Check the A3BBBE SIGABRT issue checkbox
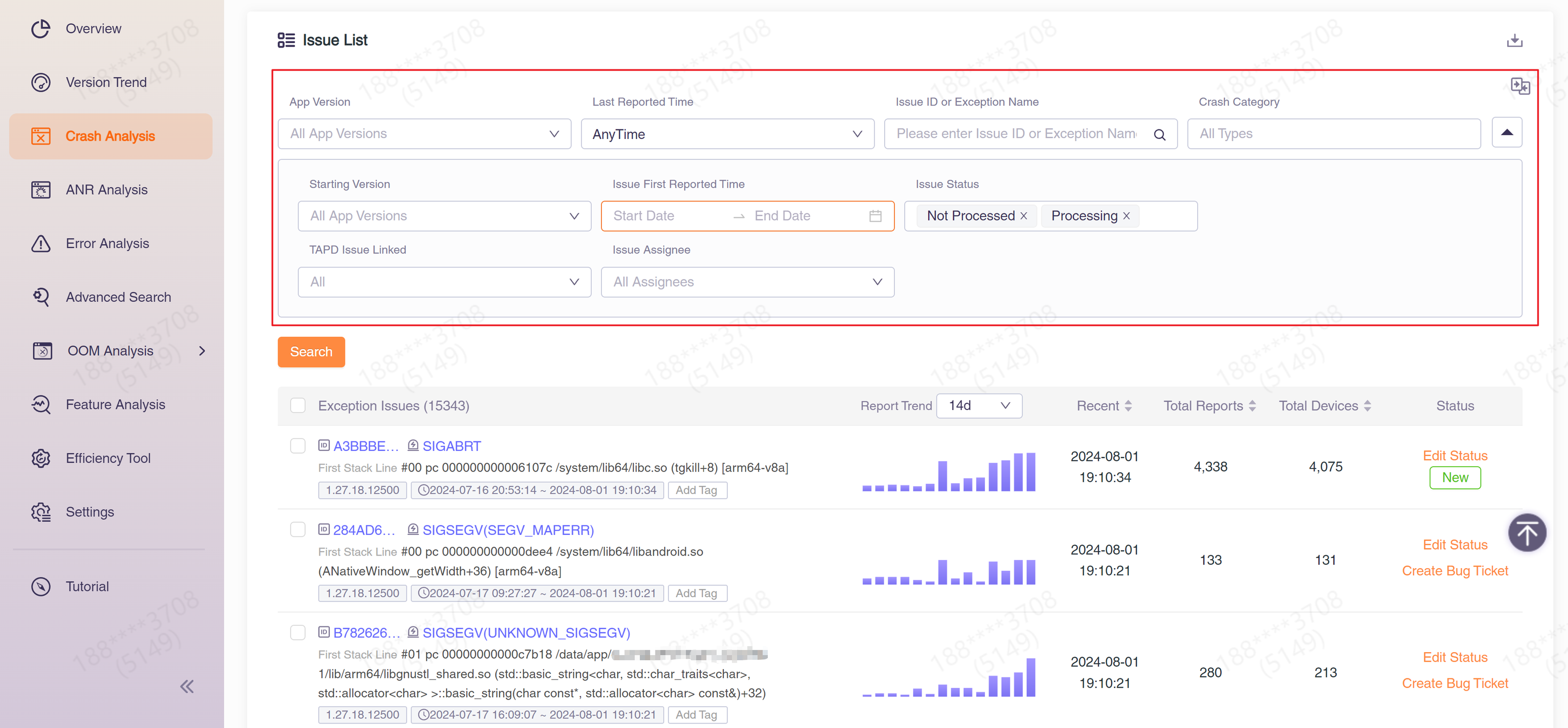 click(x=297, y=446)
